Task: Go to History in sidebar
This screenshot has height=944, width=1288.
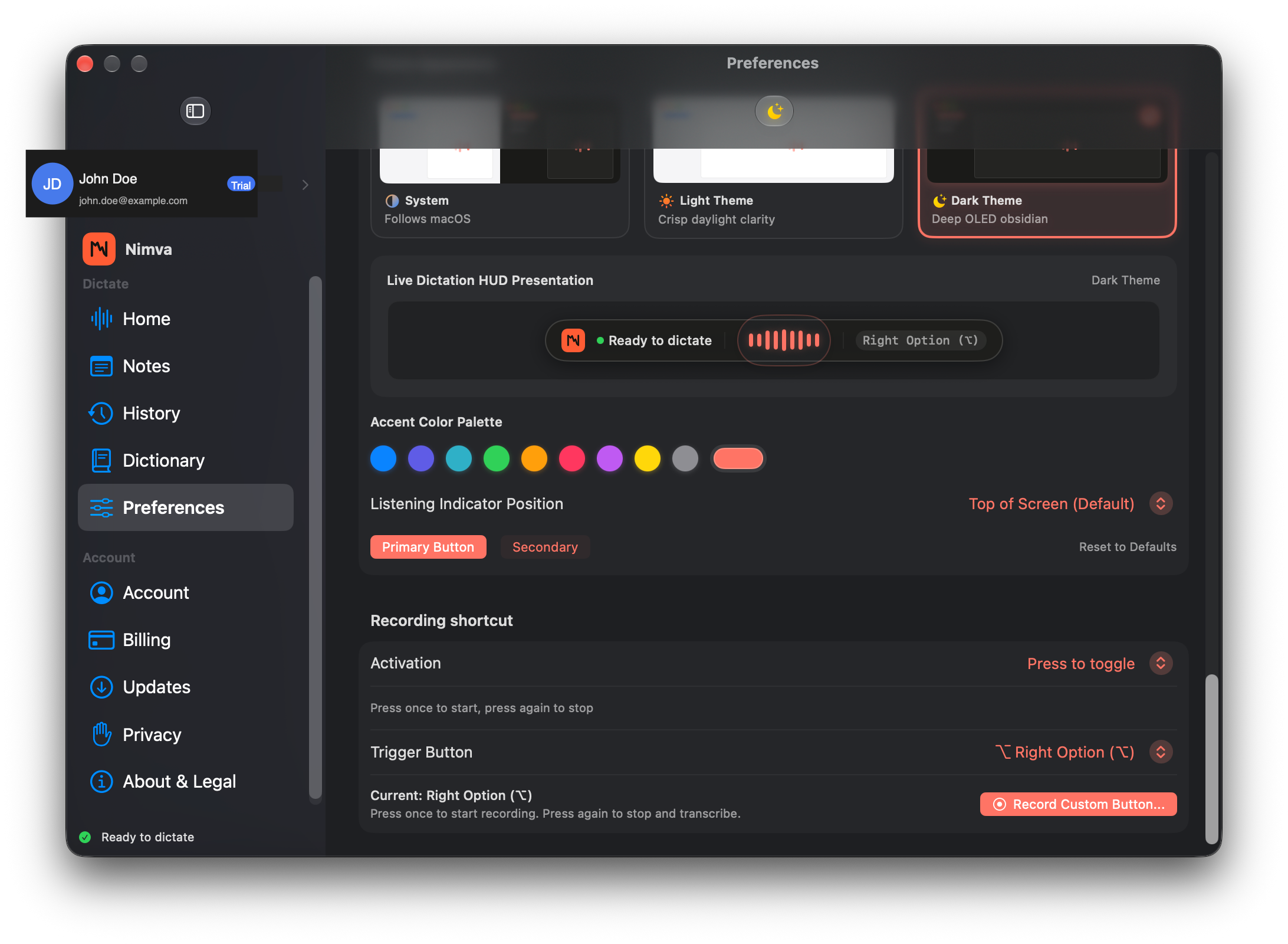Action: [x=186, y=413]
